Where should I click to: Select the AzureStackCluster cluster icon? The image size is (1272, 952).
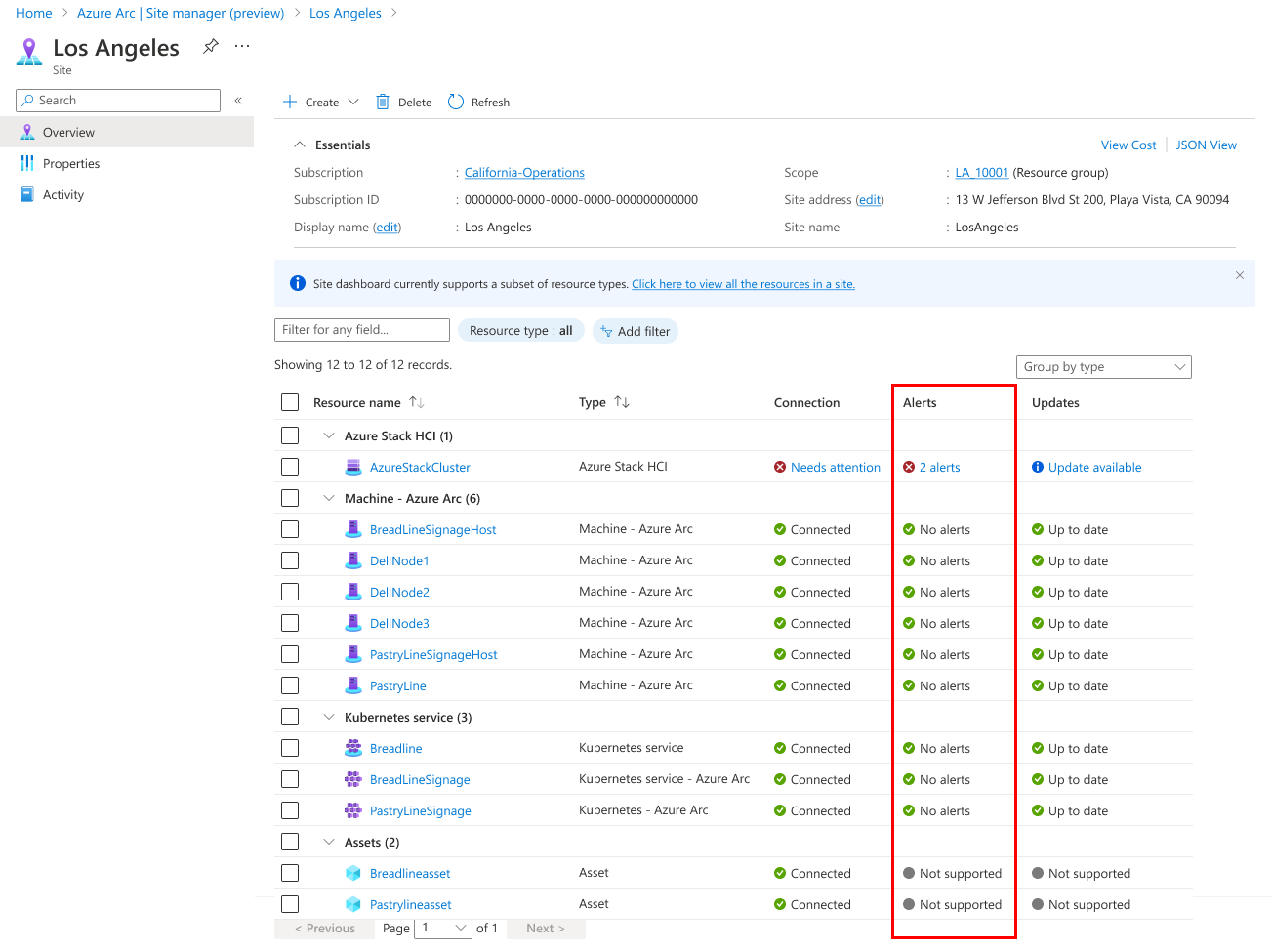click(352, 467)
